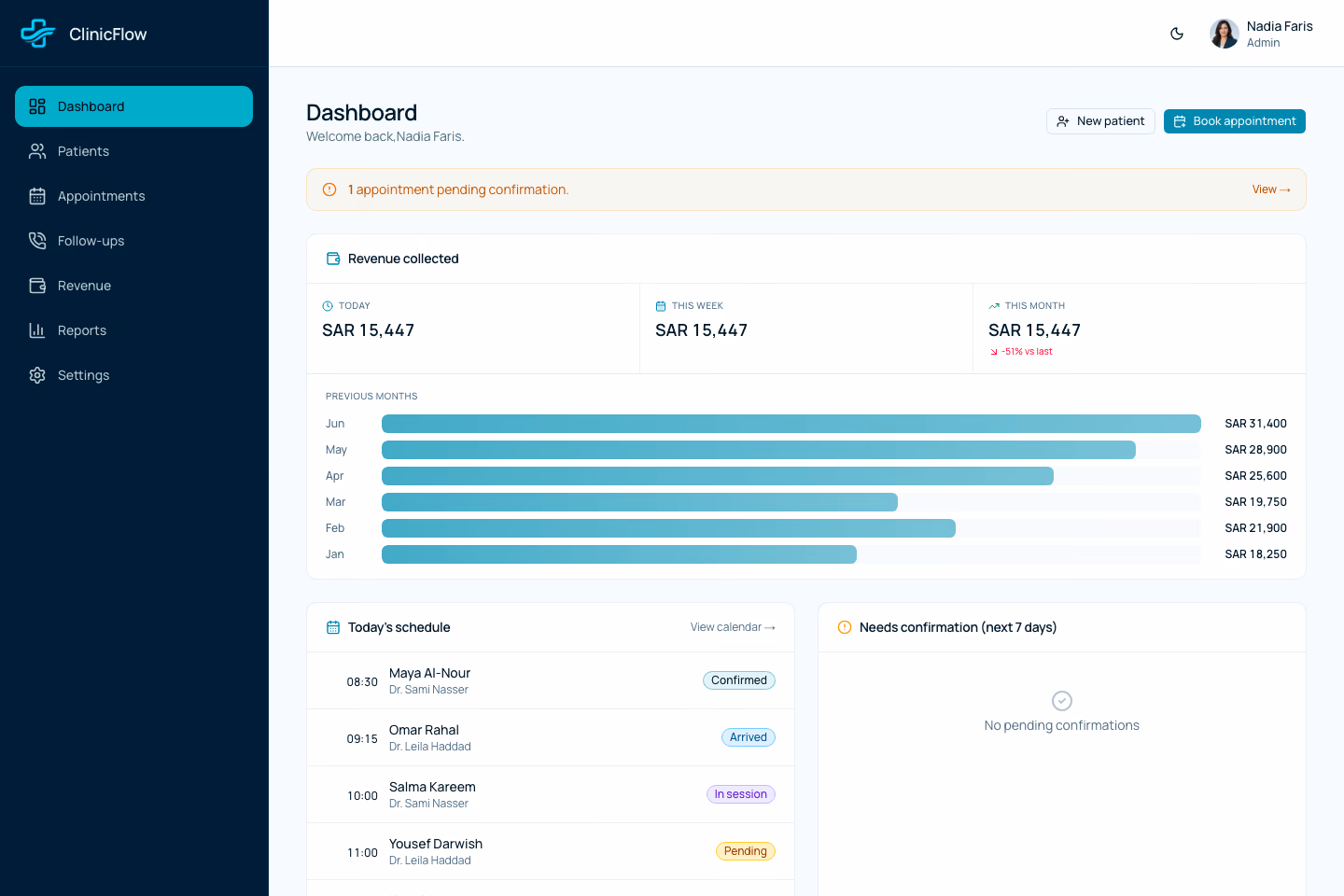This screenshot has width=1344, height=896.
Task: Click the clock icon beside TODAY
Action: (328, 306)
